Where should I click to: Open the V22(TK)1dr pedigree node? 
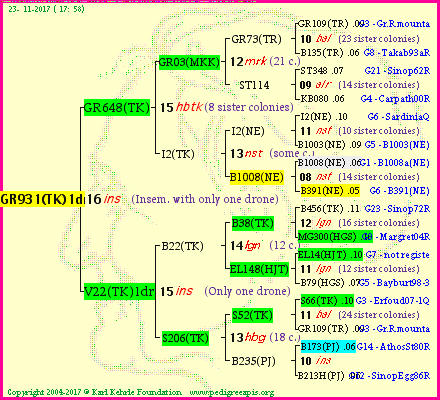tap(119, 292)
